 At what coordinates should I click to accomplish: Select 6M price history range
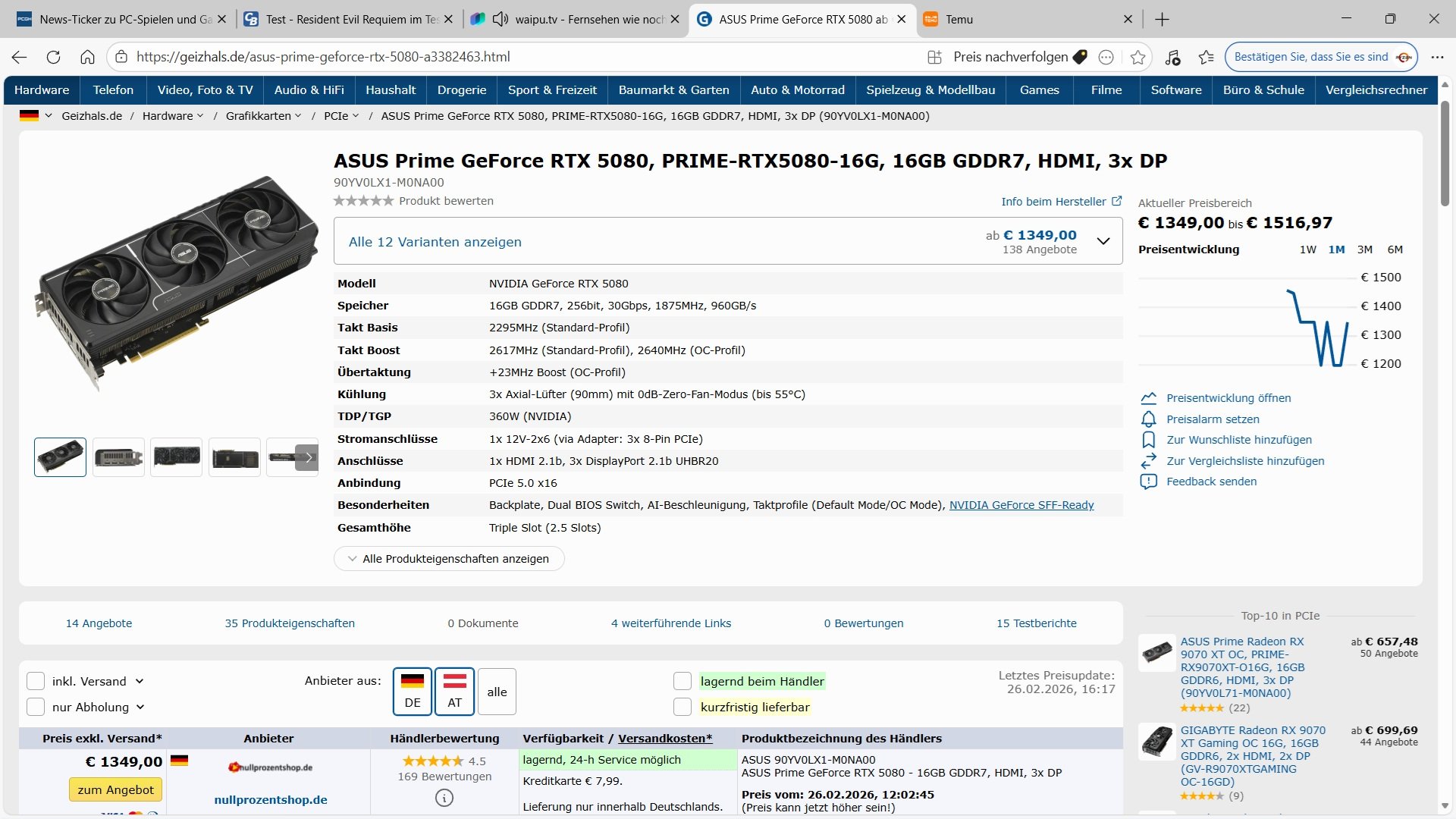click(1395, 249)
